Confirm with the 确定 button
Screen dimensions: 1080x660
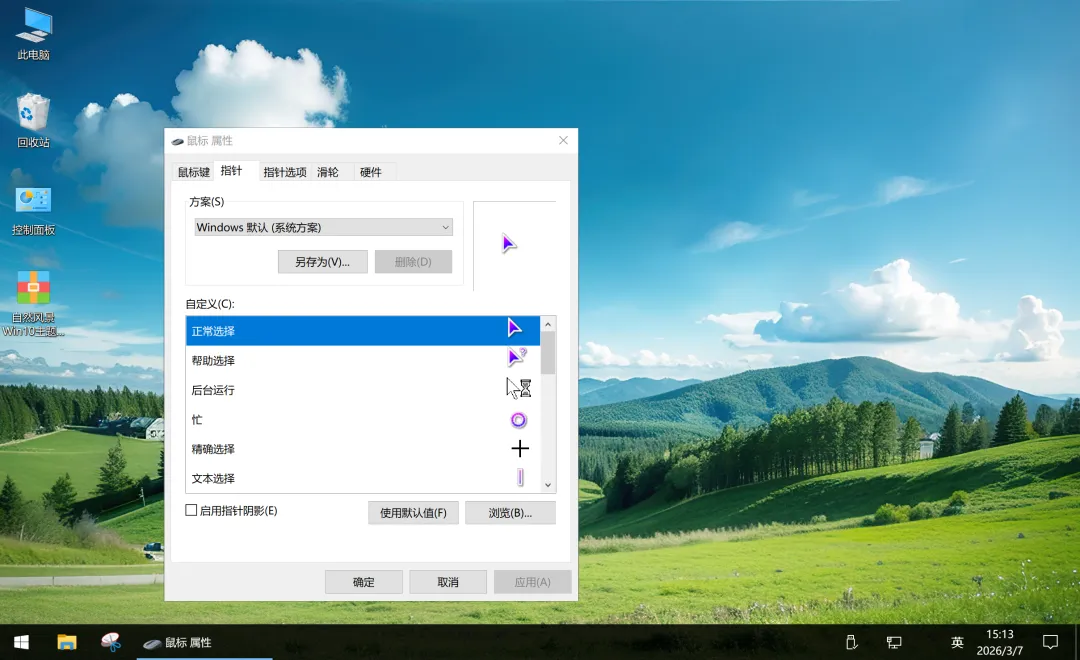pyautogui.click(x=364, y=582)
